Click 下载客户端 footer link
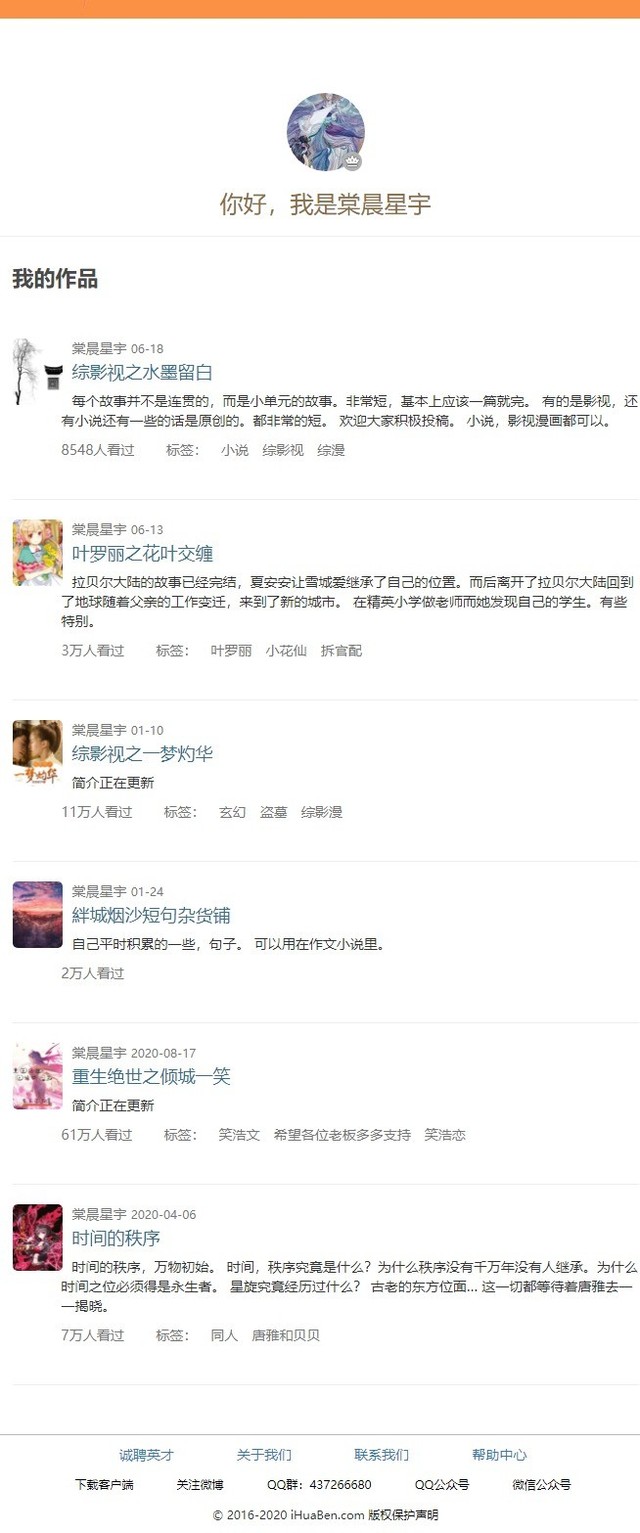640x1533 pixels. coord(104,1485)
